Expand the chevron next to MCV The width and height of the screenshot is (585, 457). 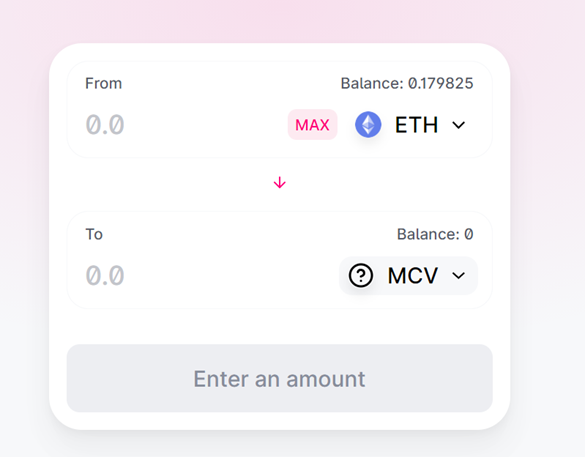[x=459, y=276]
